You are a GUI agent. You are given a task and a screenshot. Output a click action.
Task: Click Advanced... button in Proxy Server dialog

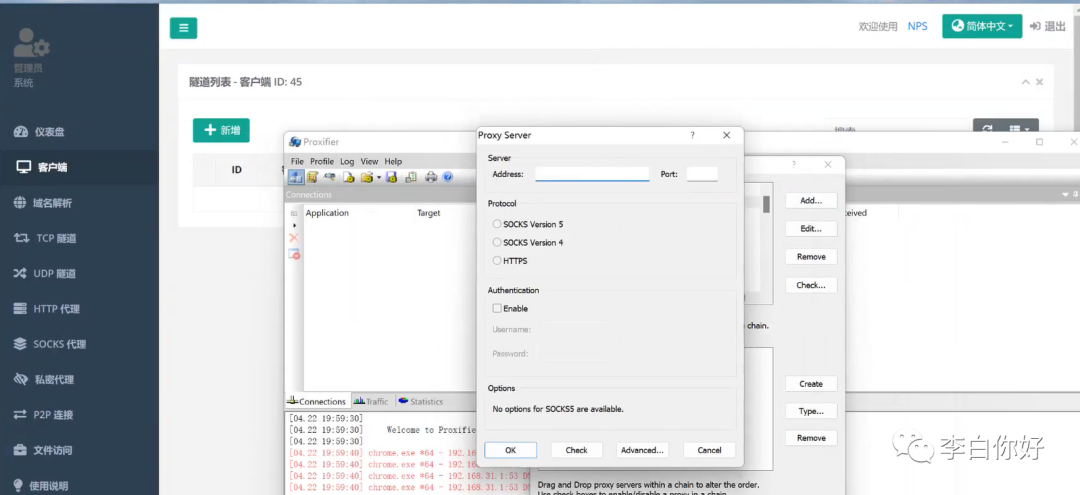pyautogui.click(x=642, y=450)
